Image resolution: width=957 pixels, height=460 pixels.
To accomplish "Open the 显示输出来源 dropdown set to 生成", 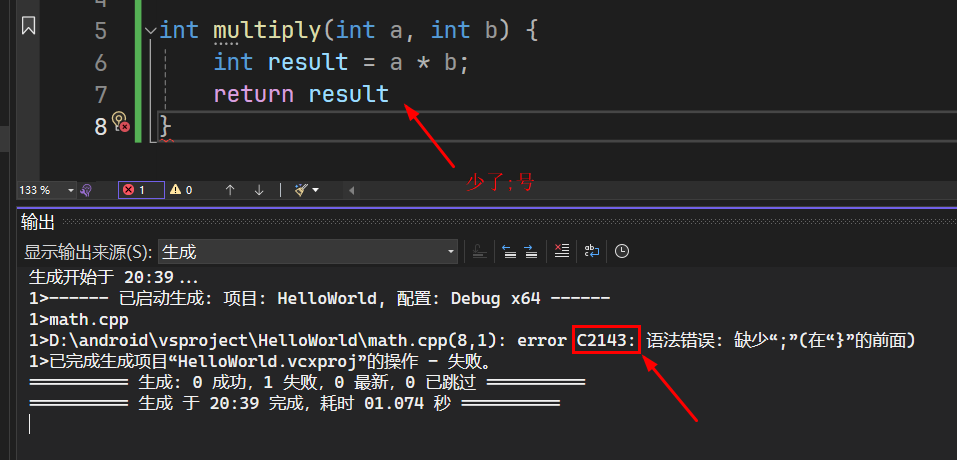I will [451, 252].
